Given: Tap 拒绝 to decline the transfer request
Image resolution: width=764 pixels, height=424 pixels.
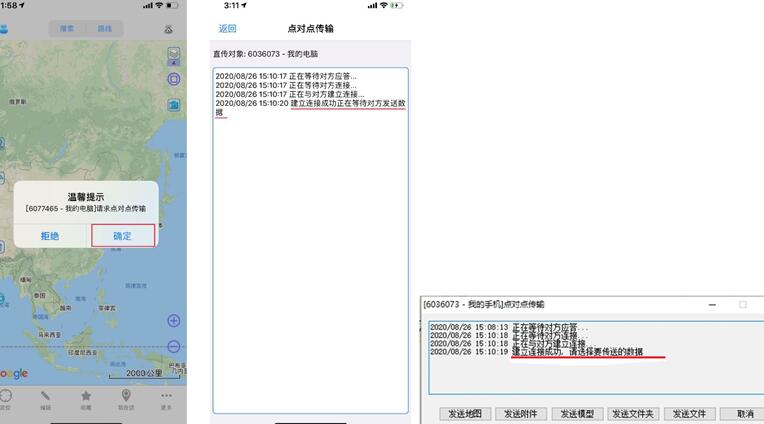Looking at the screenshot, I should tap(49, 236).
